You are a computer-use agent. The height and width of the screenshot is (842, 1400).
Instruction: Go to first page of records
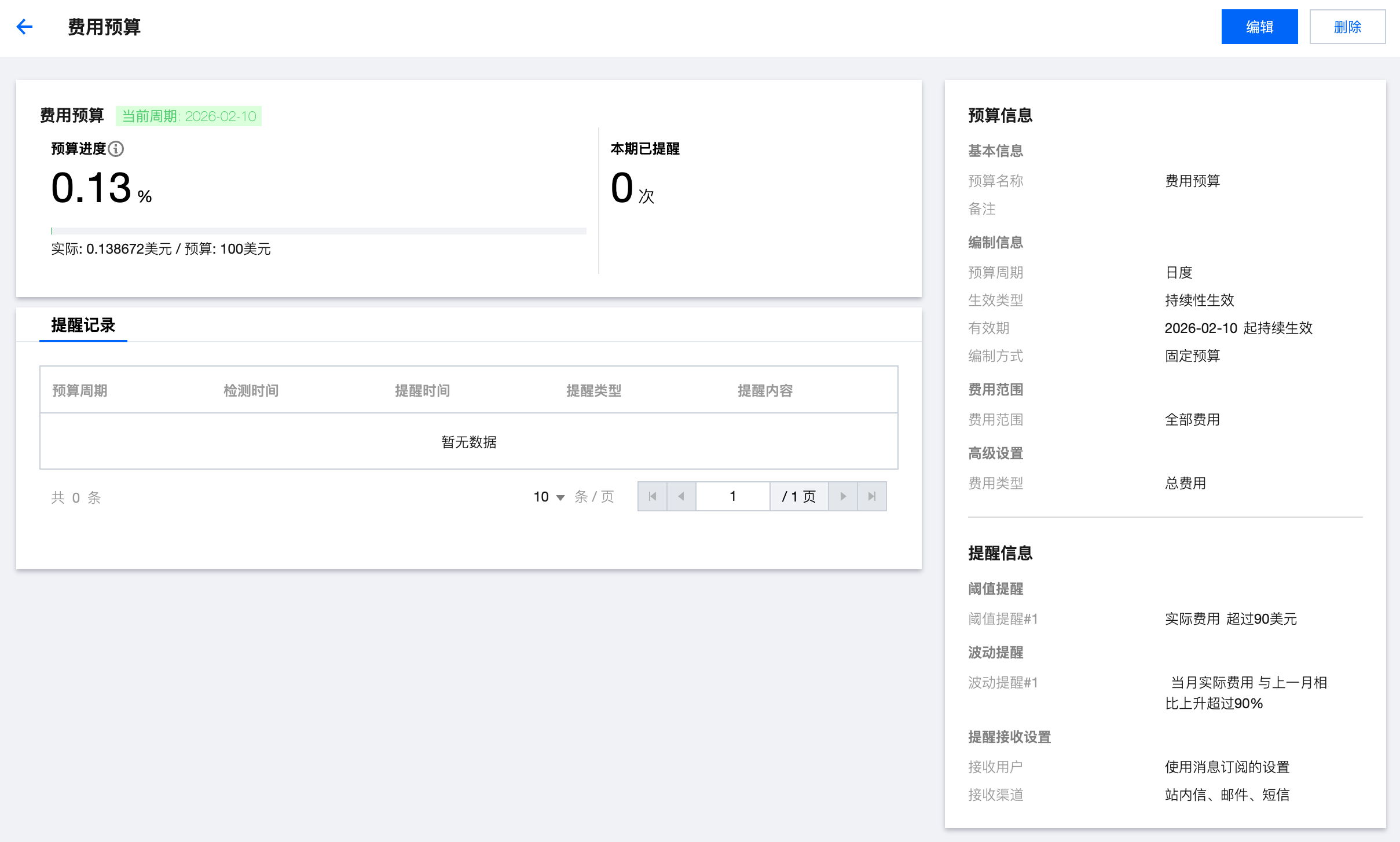click(653, 496)
